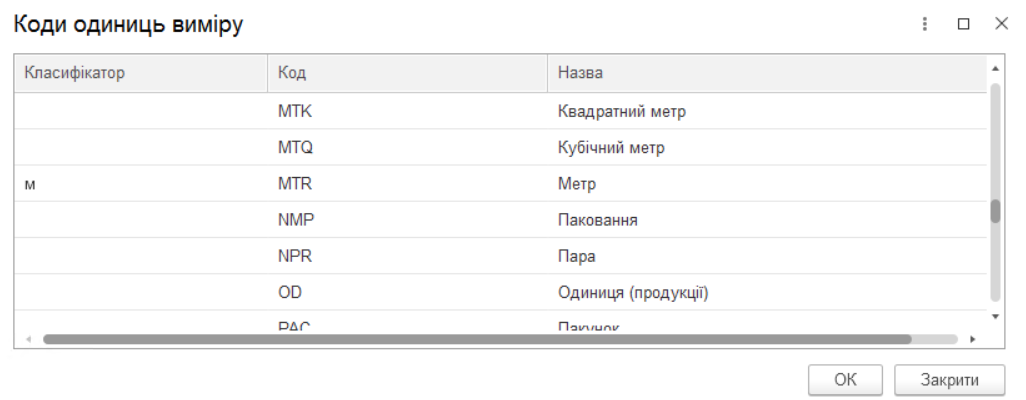This screenshot has width=1026, height=400.
Task: Sort by the Код column header
Action: click(x=408, y=73)
